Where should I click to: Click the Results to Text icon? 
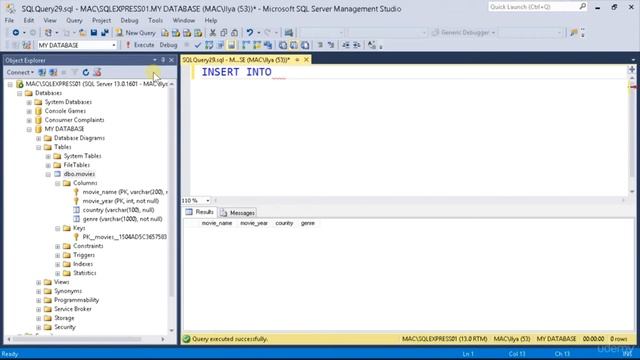click(283, 45)
